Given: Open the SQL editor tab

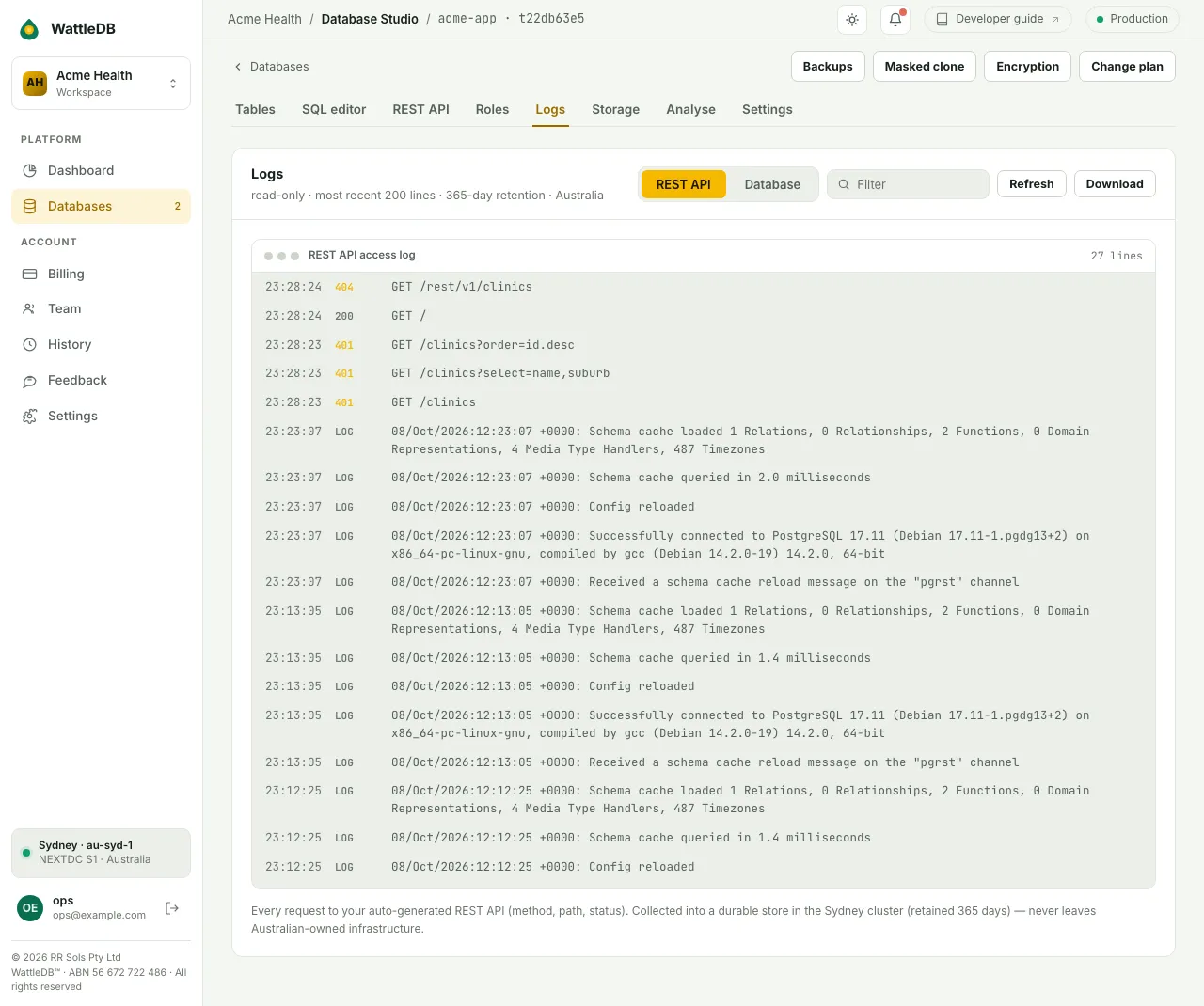Looking at the screenshot, I should click(334, 109).
